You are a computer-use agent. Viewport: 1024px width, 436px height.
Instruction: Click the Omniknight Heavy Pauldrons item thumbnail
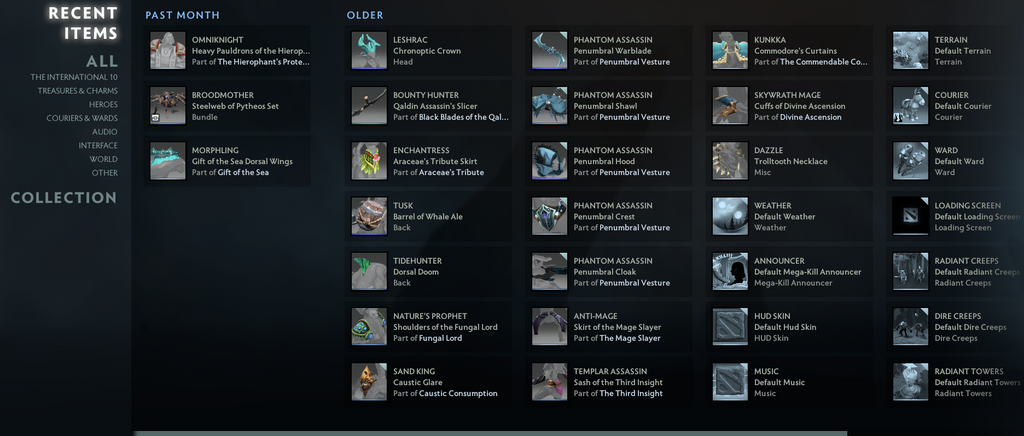click(x=168, y=50)
